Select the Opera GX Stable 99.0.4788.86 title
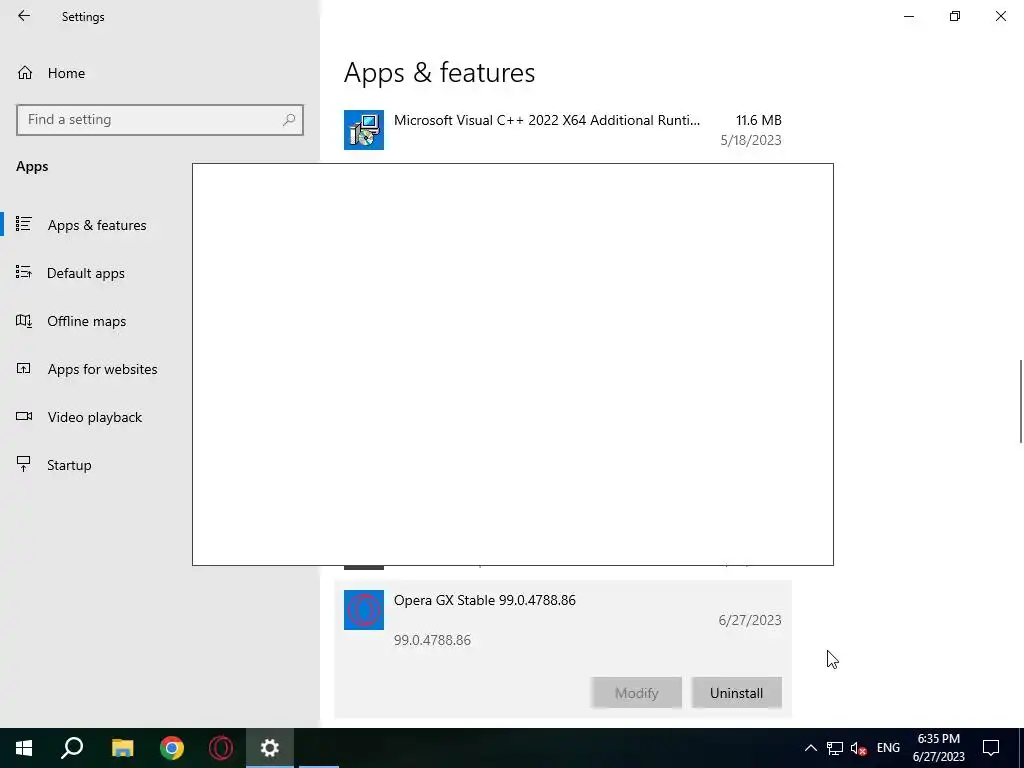1024x768 pixels. pos(485,600)
